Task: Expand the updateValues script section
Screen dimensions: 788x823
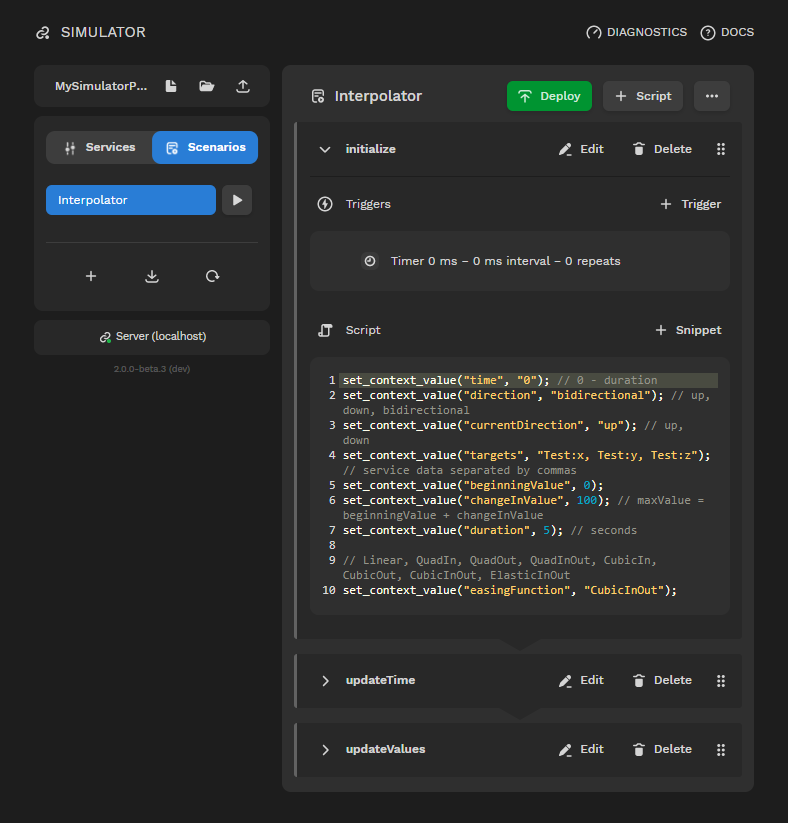Action: 324,749
